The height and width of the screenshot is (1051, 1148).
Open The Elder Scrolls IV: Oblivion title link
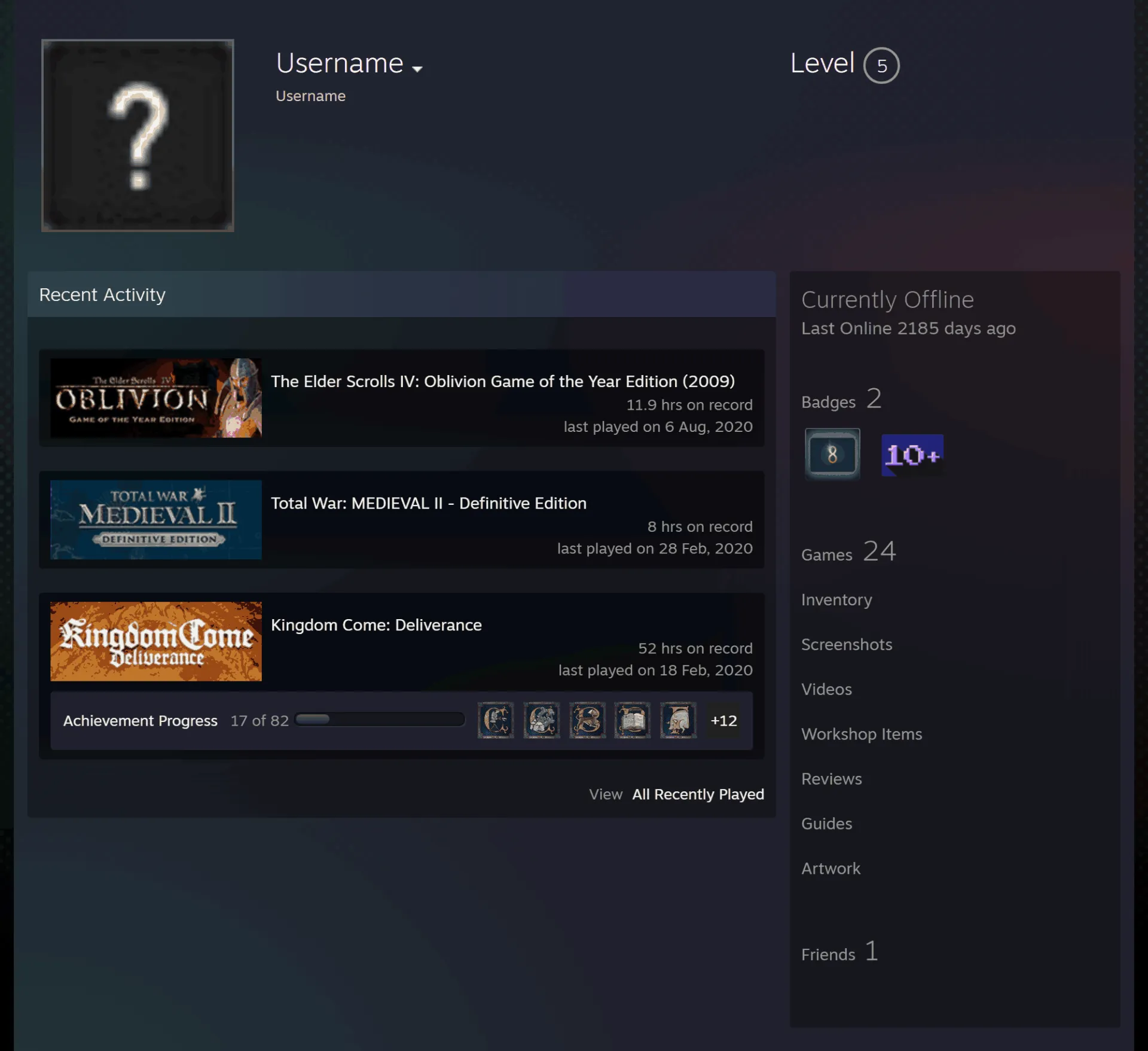[503, 381]
